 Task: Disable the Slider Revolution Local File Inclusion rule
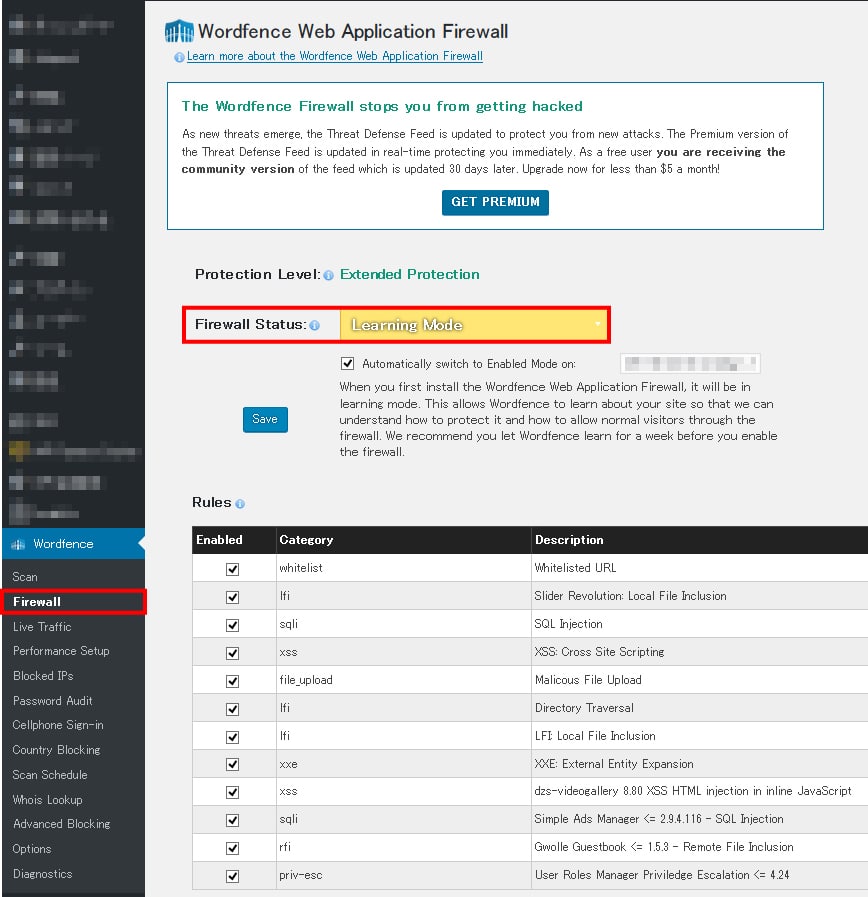pyautogui.click(x=232, y=597)
